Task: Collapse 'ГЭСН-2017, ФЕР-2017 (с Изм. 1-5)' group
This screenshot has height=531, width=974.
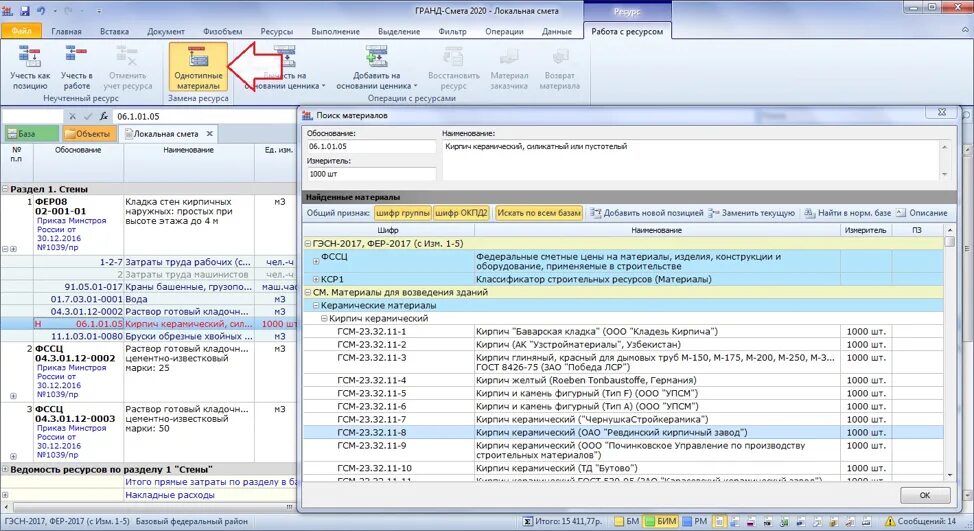Action: coord(307,243)
